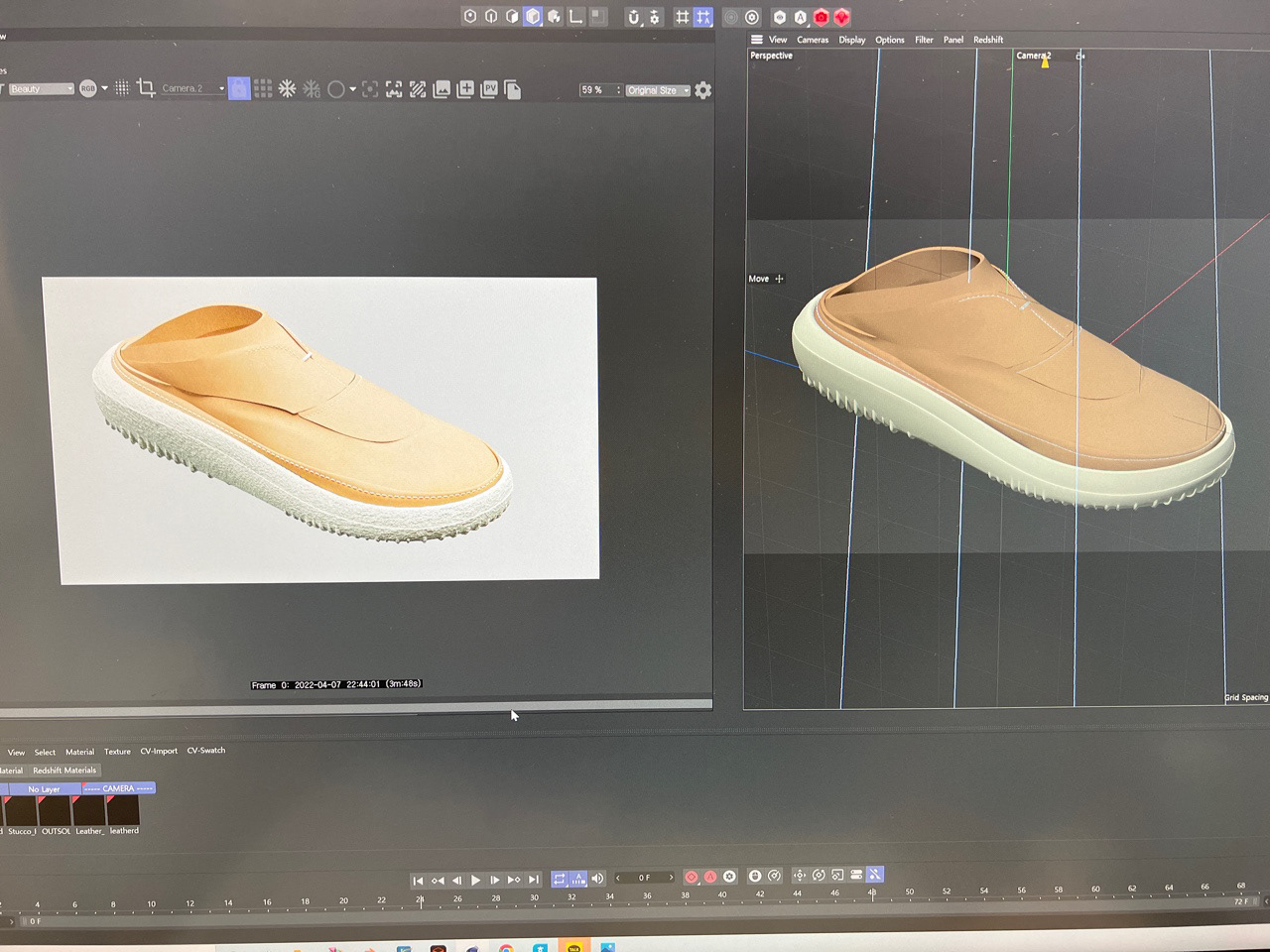Image resolution: width=1270 pixels, height=952 pixels.
Task: Switch to the Redshift Materials tab
Action: coord(63,771)
